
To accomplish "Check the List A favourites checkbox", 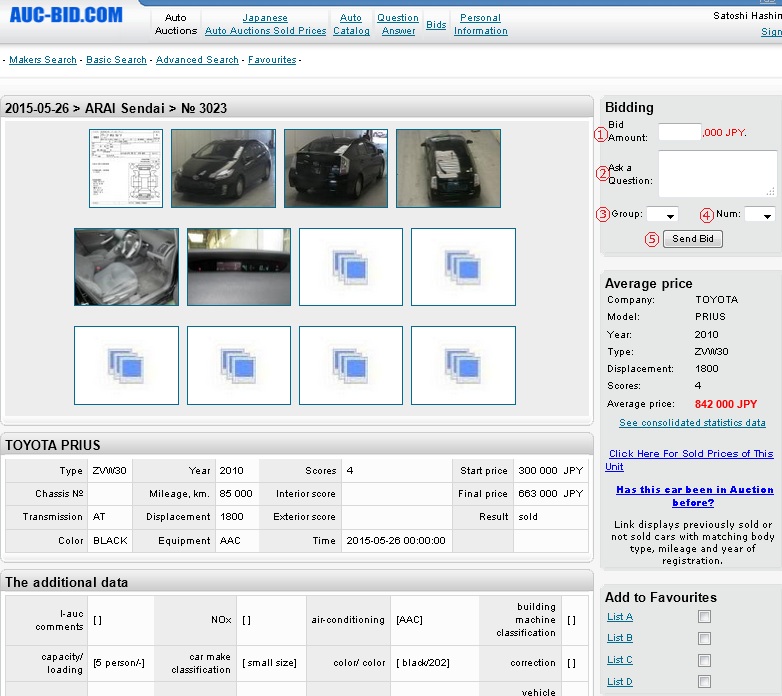I will click(x=704, y=617).
